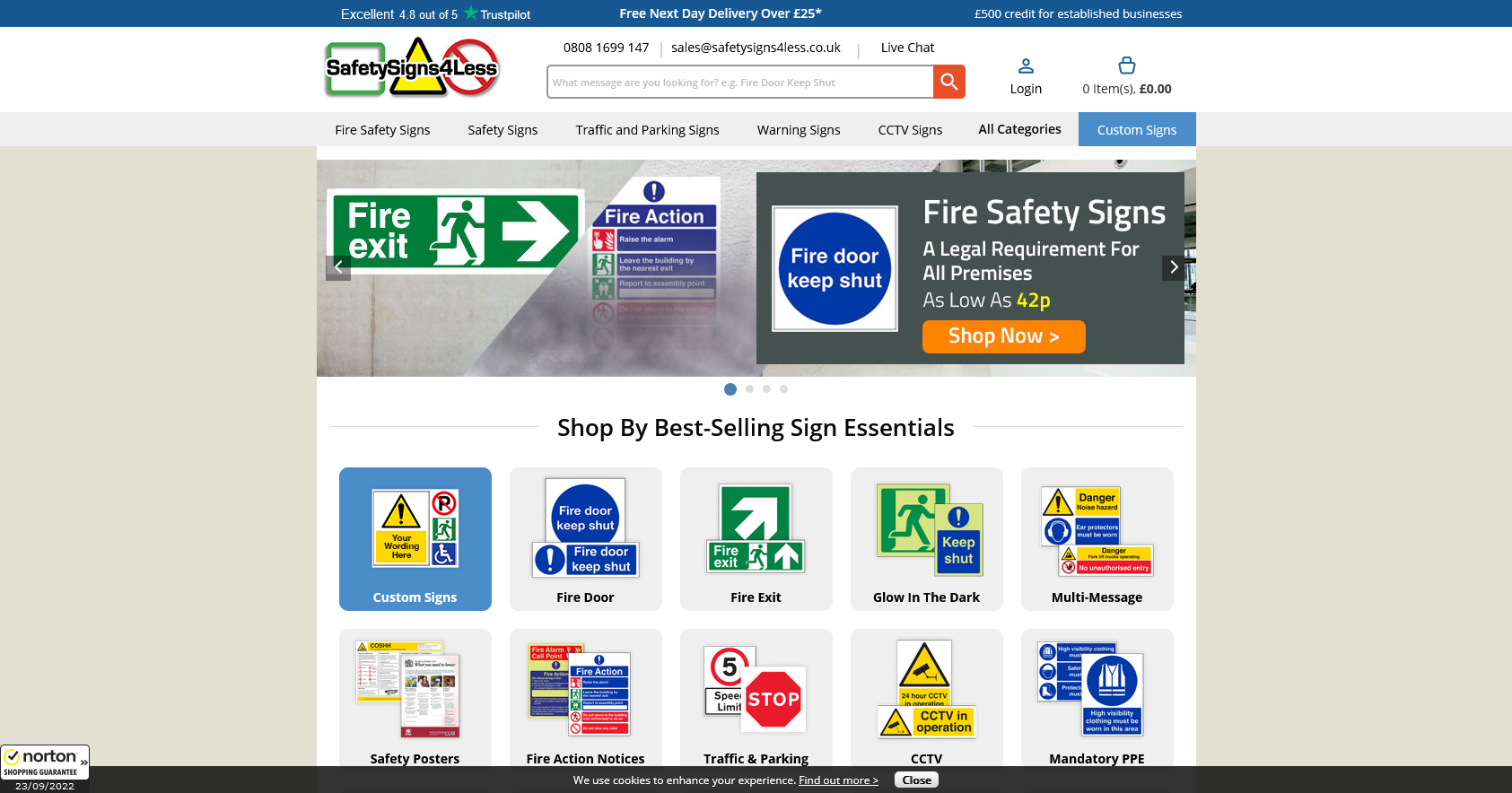Screen dimensions: 1512x793
Task: Click the Find out more cookie link
Action: pyautogui.click(x=838, y=780)
